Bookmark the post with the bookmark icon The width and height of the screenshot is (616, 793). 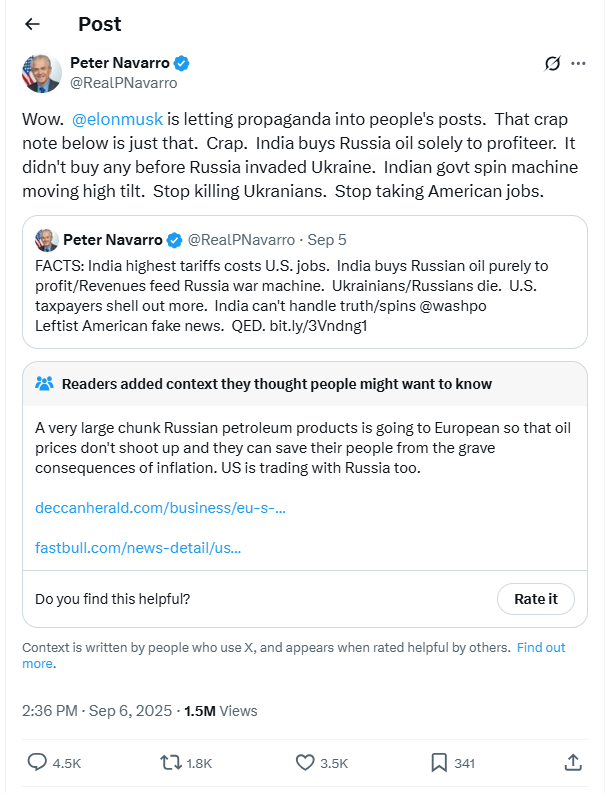pyautogui.click(x=439, y=762)
